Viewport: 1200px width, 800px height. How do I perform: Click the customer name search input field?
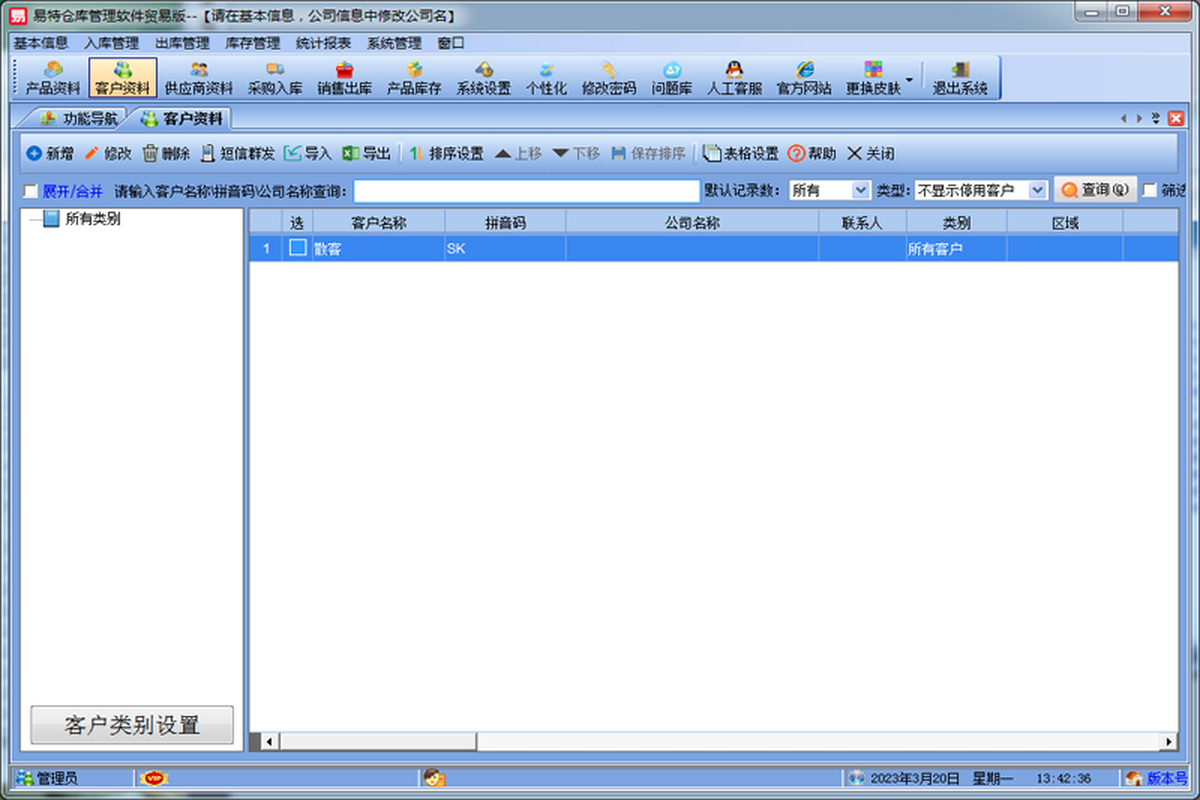[x=527, y=190]
